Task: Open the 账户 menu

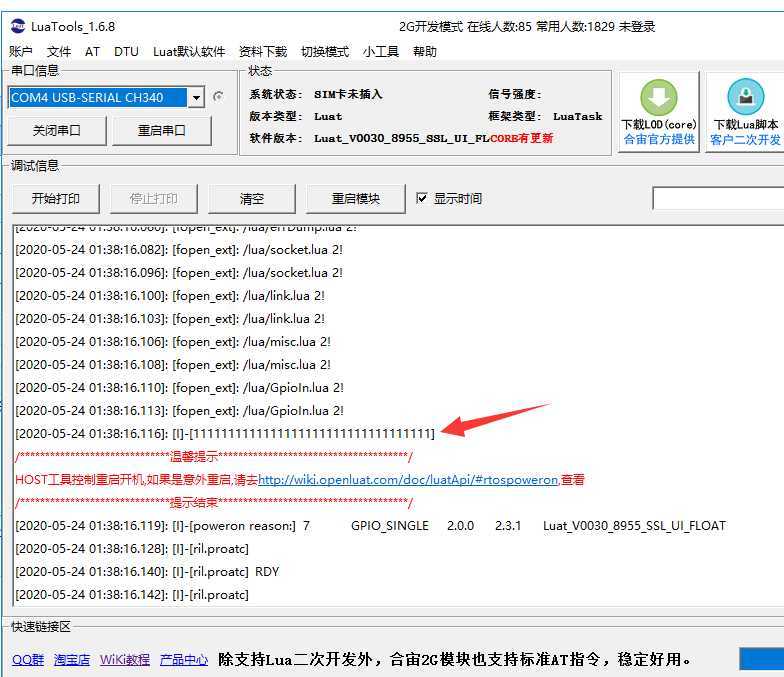Action: pyautogui.click(x=20, y=52)
